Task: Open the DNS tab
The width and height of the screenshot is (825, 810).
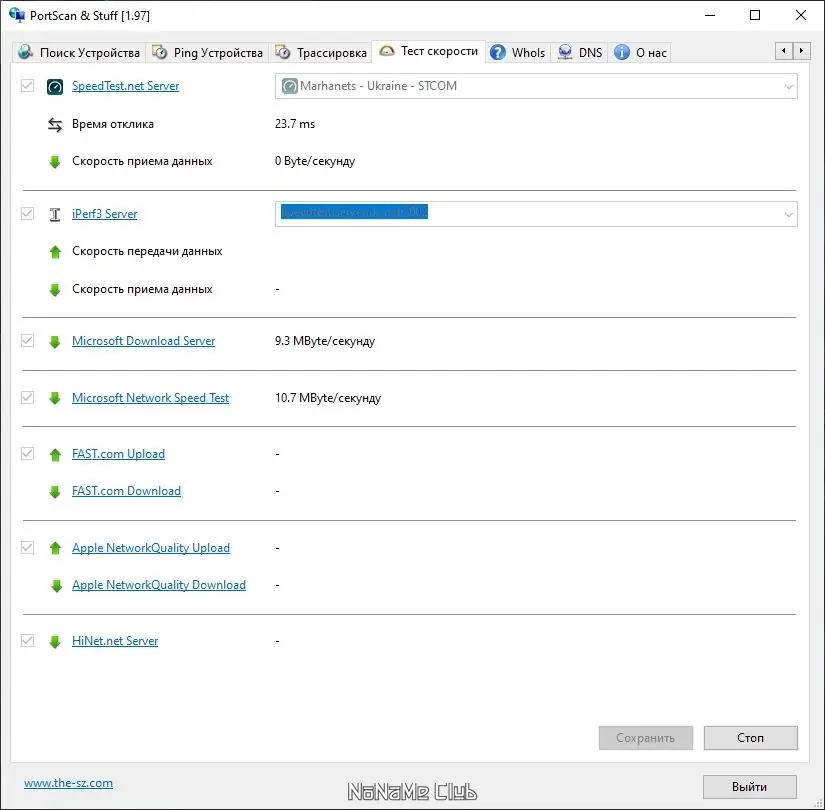Action: [580, 53]
